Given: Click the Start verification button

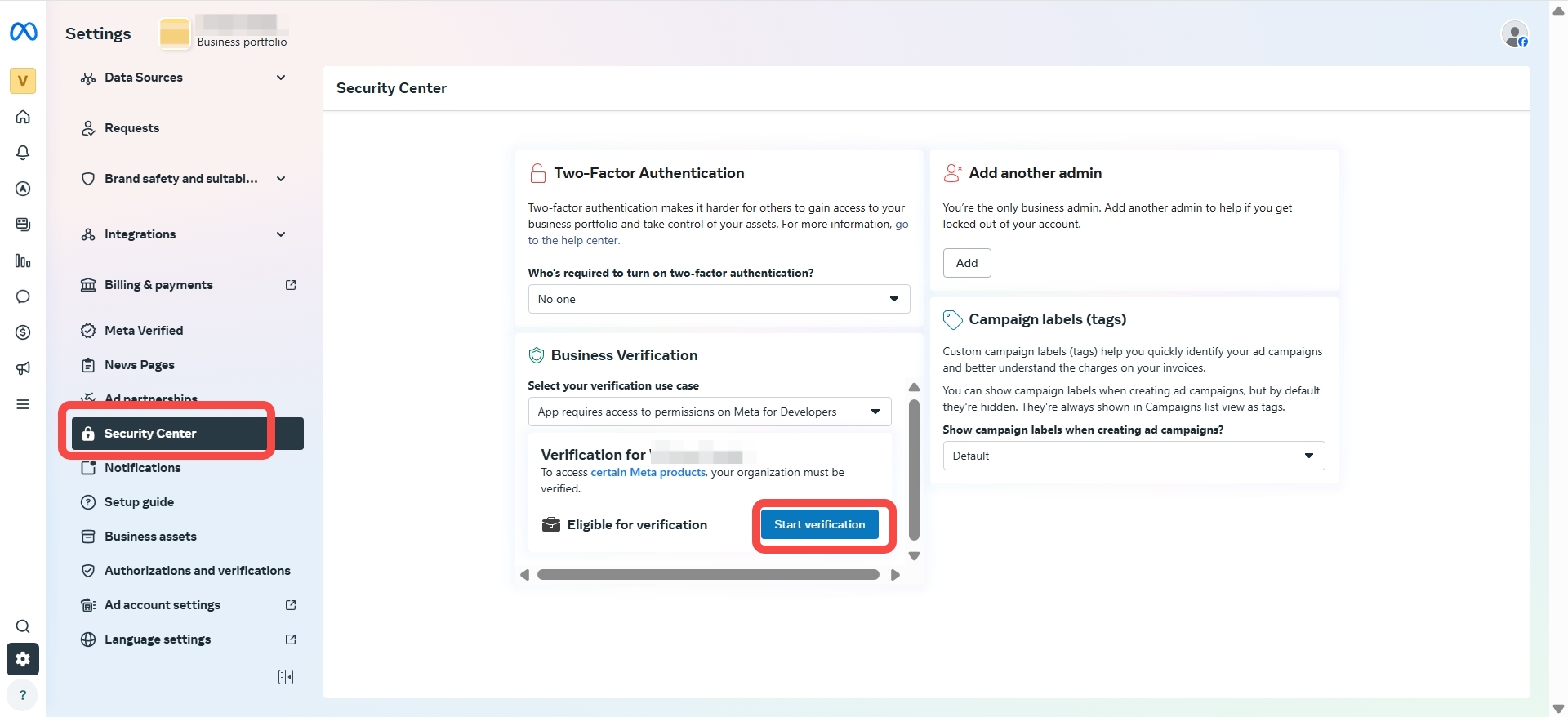Looking at the screenshot, I should (x=819, y=524).
